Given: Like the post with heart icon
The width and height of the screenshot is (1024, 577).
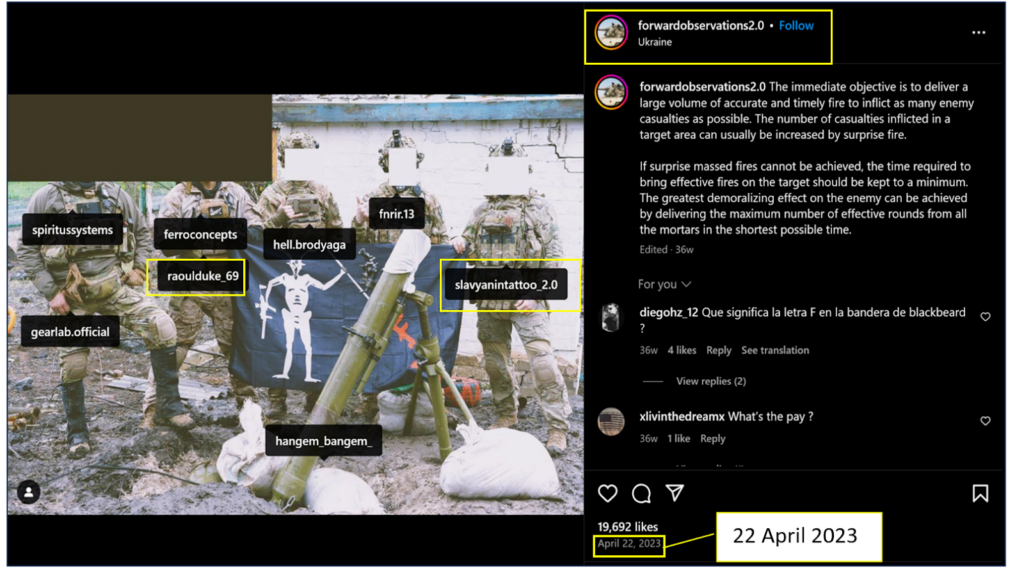Looking at the screenshot, I should coord(607,493).
